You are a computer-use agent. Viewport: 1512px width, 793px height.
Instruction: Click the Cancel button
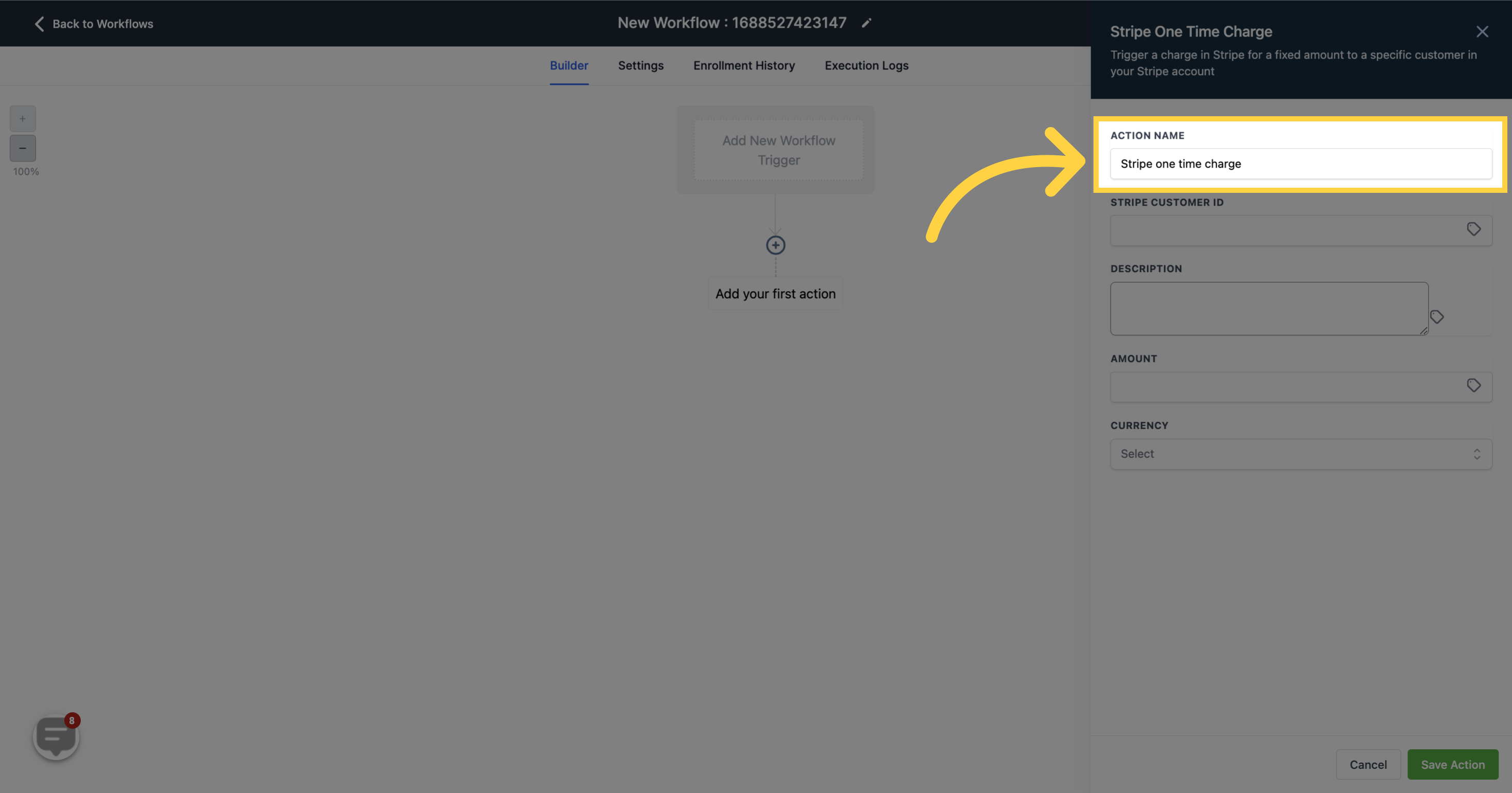pos(1368,764)
